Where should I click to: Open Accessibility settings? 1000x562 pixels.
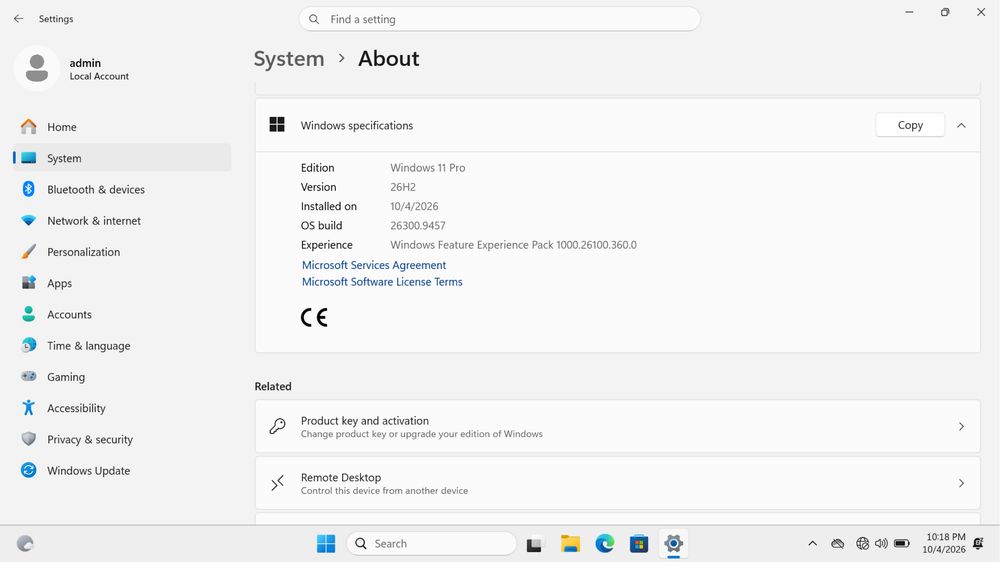[122, 408]
